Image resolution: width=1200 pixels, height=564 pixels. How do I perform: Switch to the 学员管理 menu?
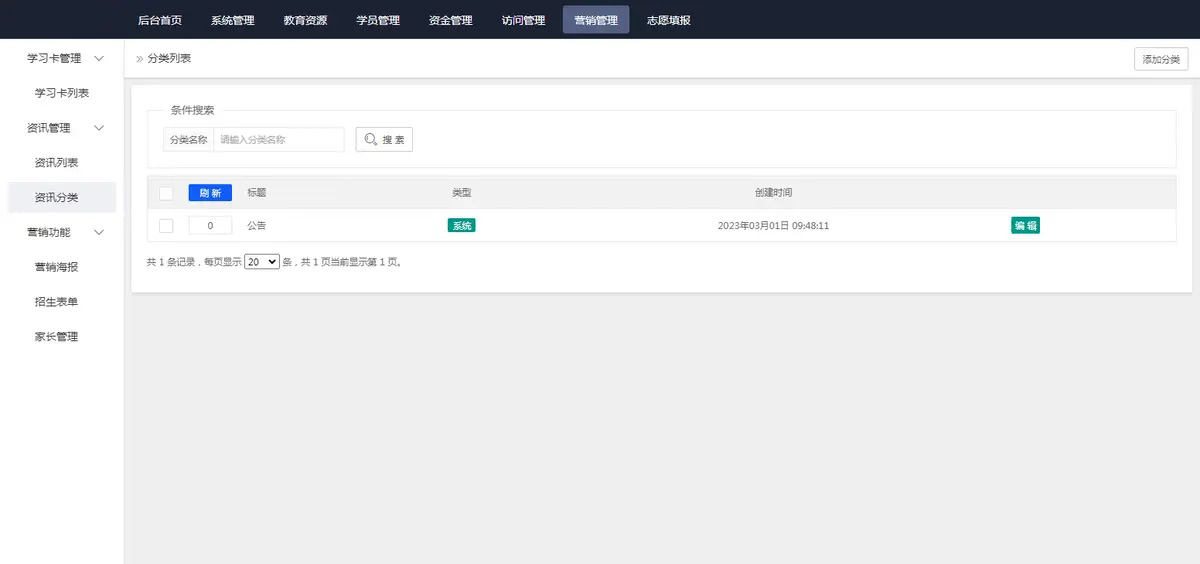(x=378, y=20)
